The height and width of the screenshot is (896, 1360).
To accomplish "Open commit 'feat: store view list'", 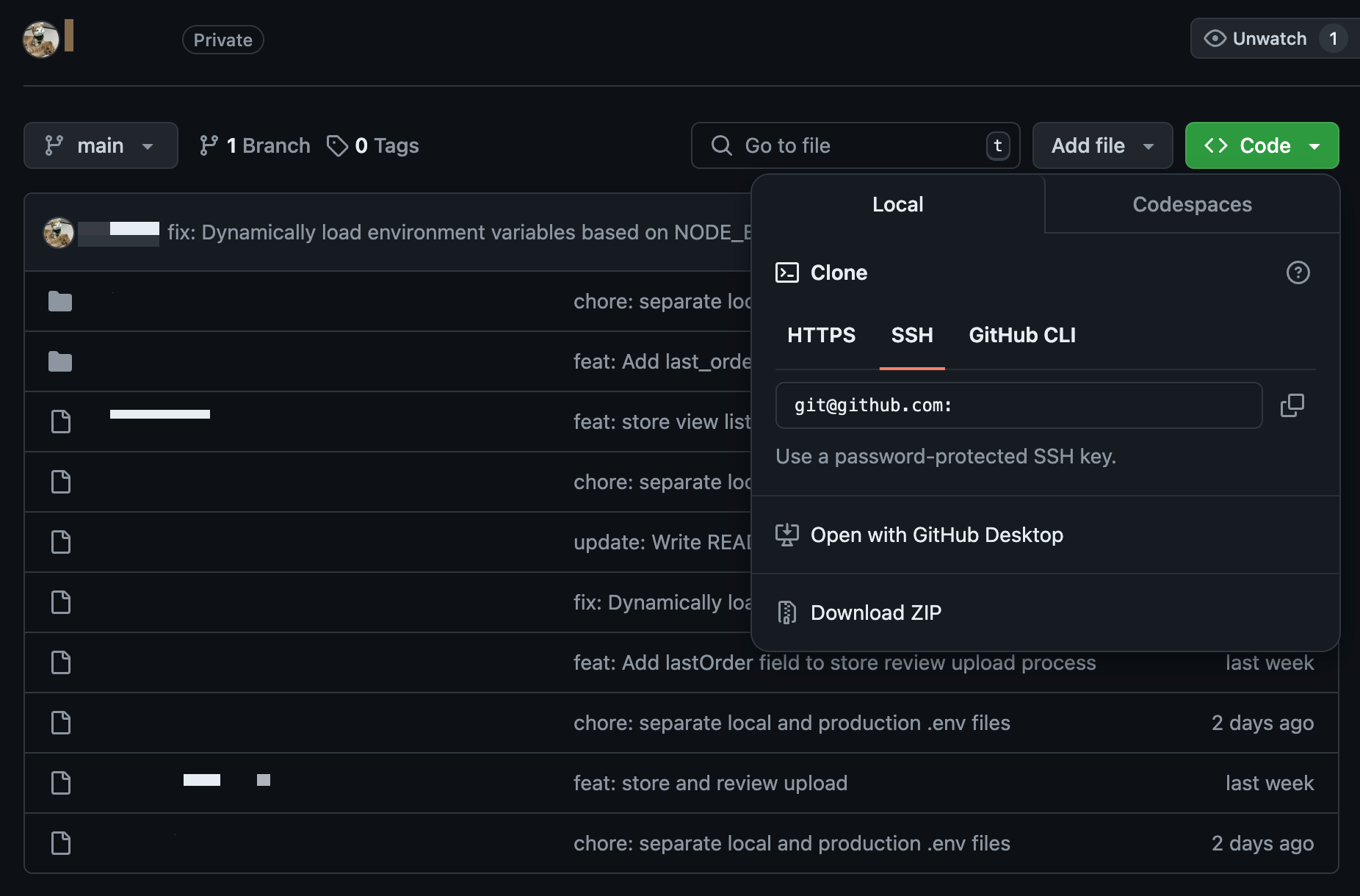I will coord(662,422).
